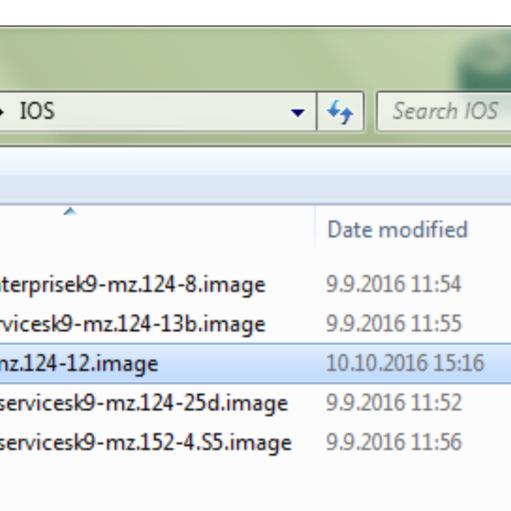
Task: Expand the breadcrumb arrow before IOS
Action: pos(2,112)
